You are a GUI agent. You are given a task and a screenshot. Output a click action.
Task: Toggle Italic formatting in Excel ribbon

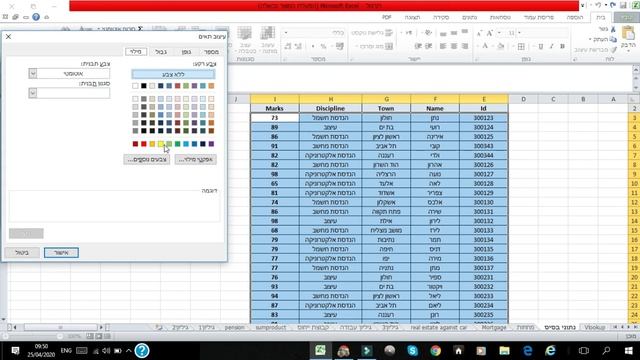click(551, 47)
